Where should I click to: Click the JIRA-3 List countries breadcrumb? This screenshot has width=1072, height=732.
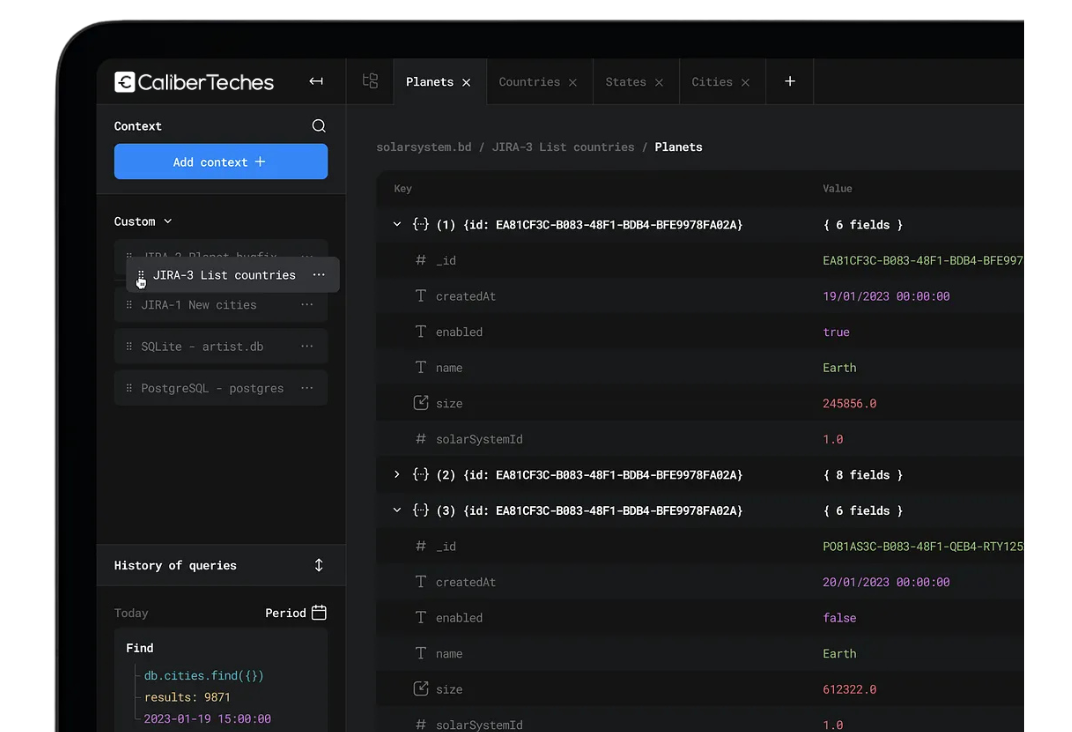[x=563, y=147]
